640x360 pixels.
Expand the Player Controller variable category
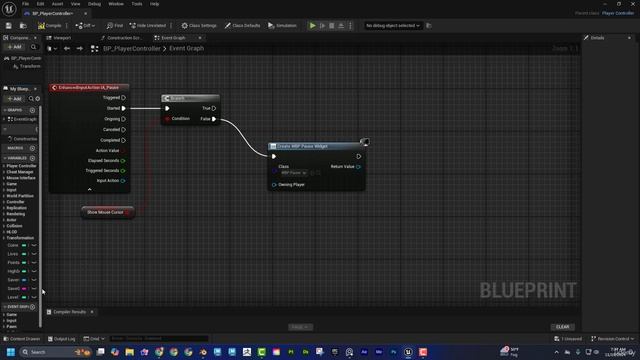click(4, 166)
